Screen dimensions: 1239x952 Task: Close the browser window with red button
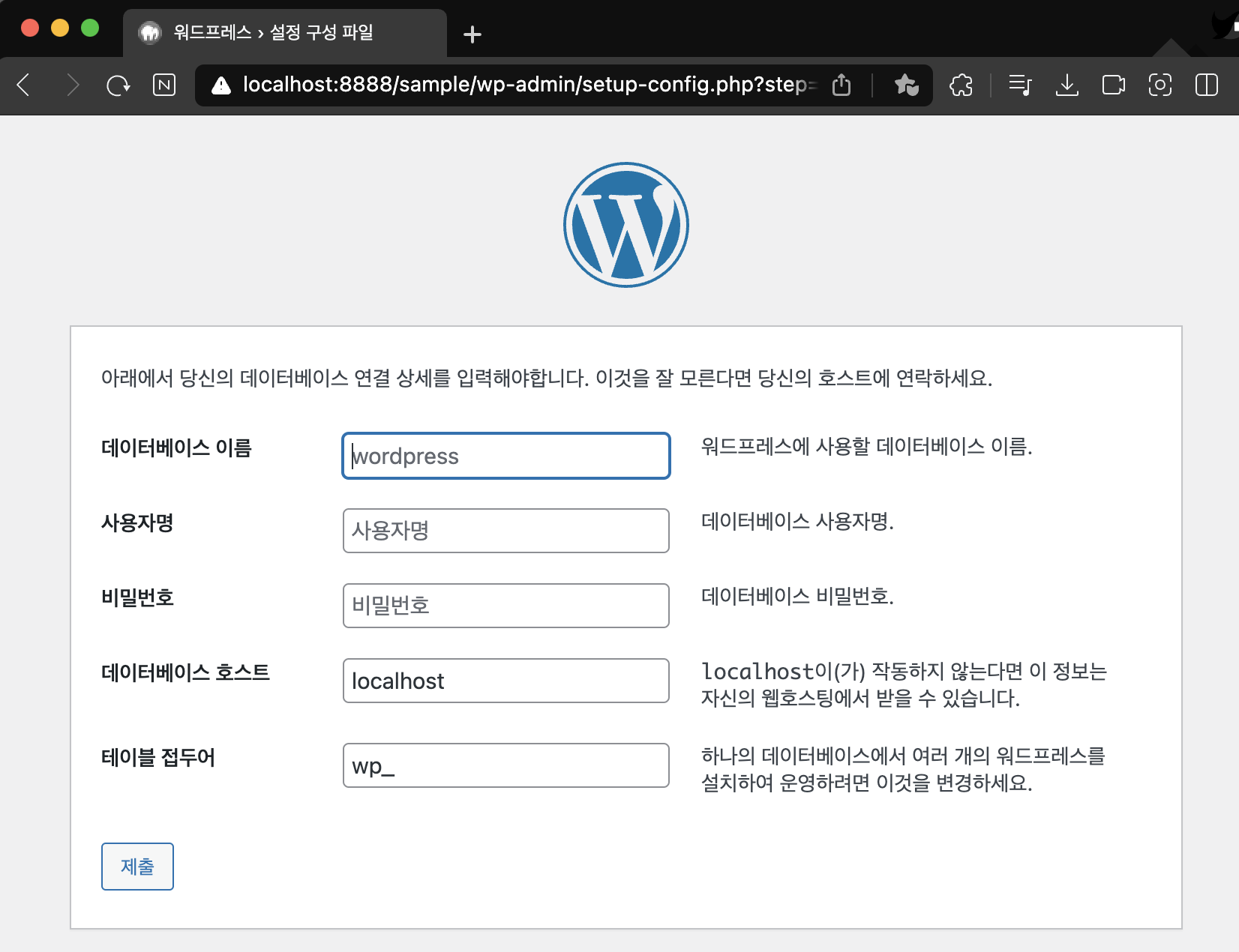[x=30, y=28]
